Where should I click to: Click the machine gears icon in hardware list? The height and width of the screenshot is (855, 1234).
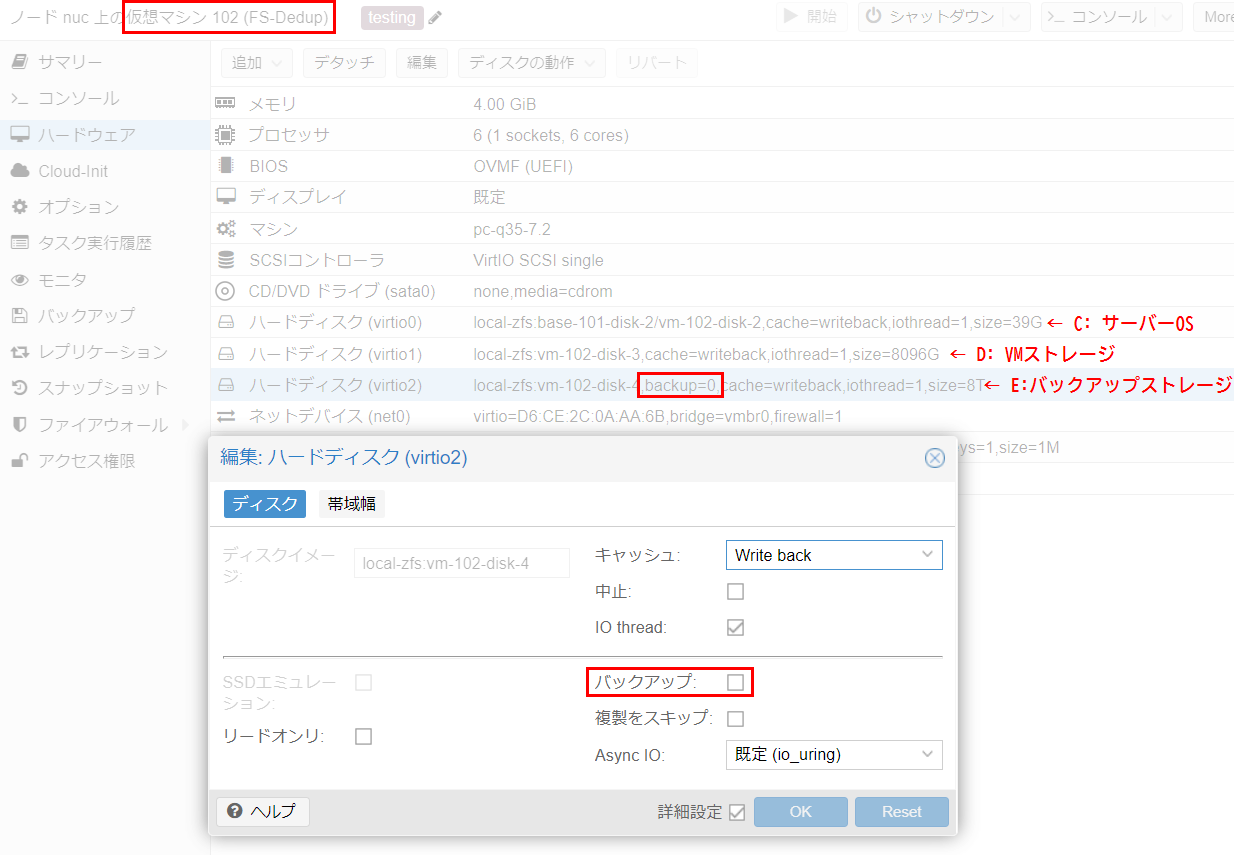click(x=226, y=229)
